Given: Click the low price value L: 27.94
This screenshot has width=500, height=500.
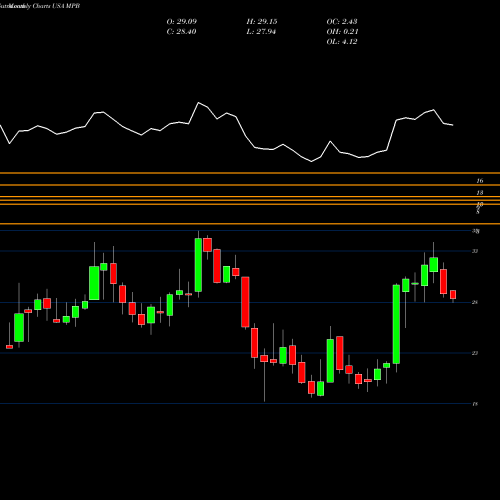Looking at the screenshot, I should click(x=261, y=32).
